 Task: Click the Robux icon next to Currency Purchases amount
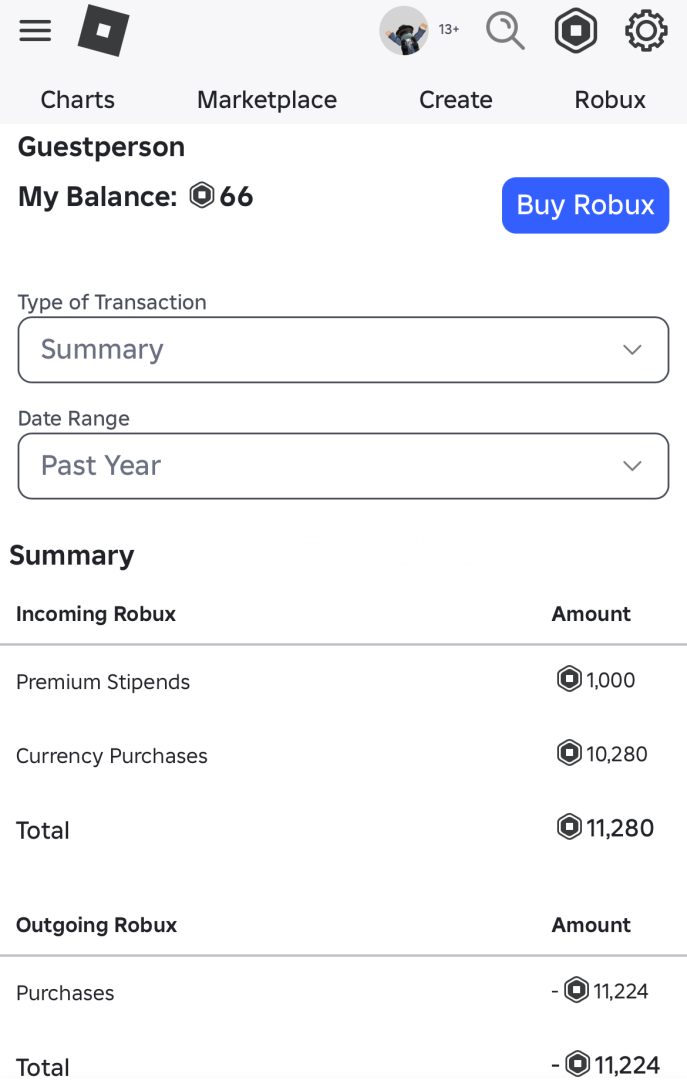tap(569, 753)
